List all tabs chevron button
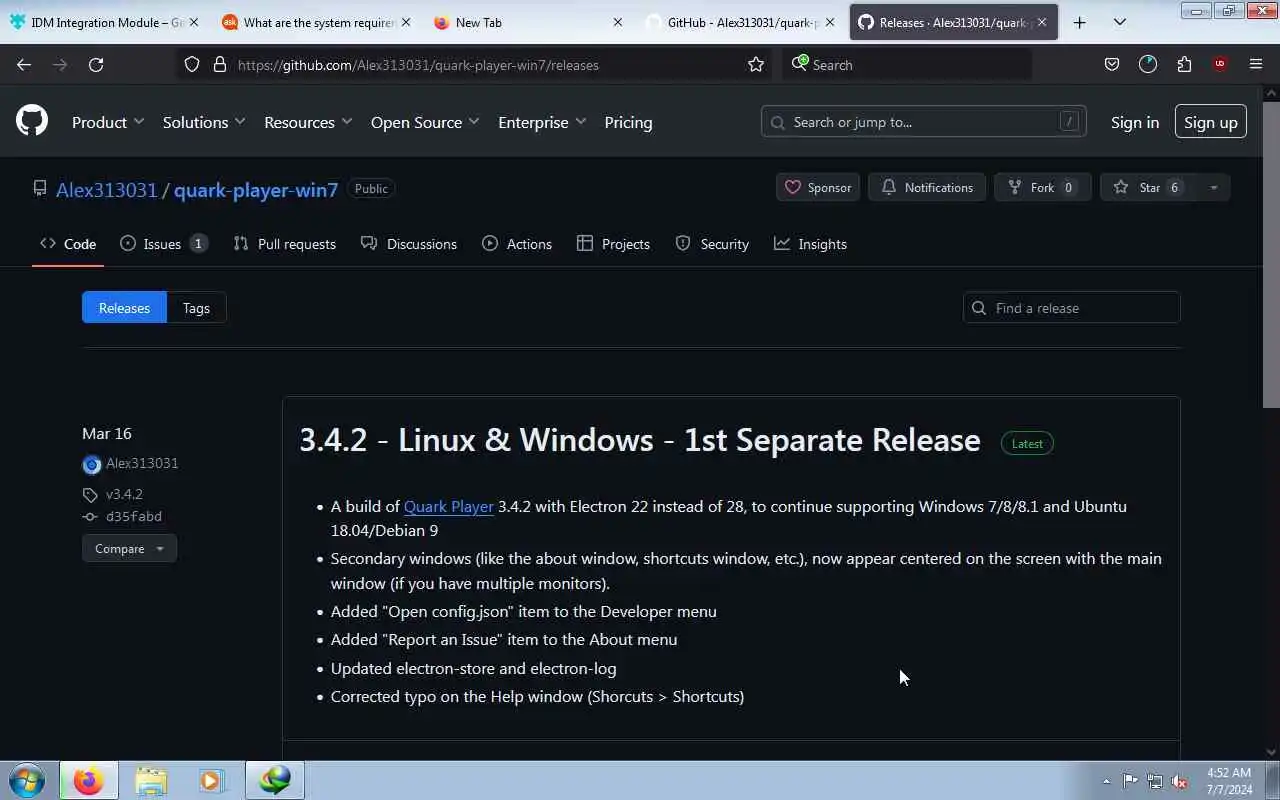This screenshot has width=1280, height=800. 1119,22
